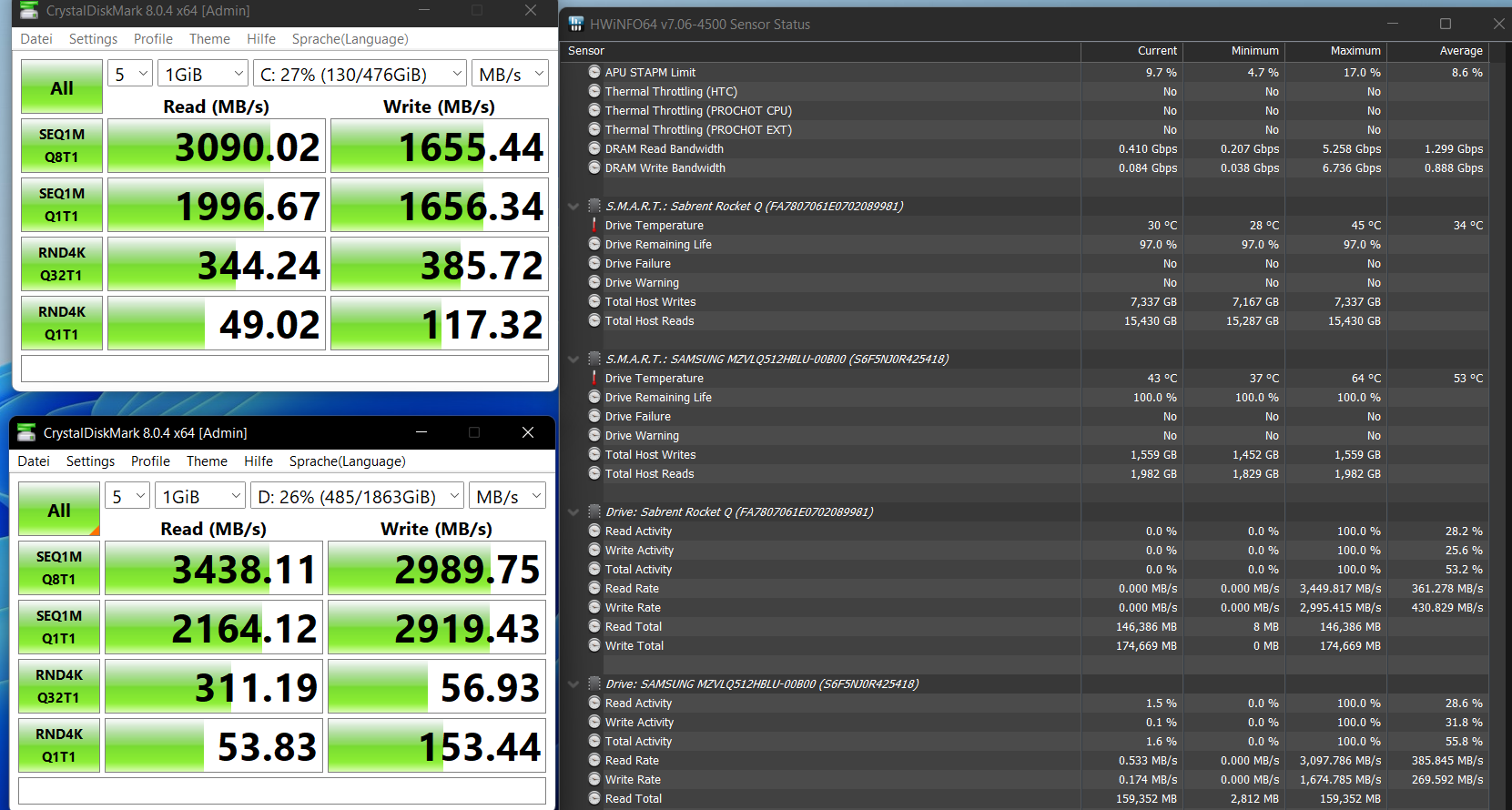Start SEQ1M Q1T1 test in bottom window
This screenshot has width=1512, height=810.
point(59,627)
